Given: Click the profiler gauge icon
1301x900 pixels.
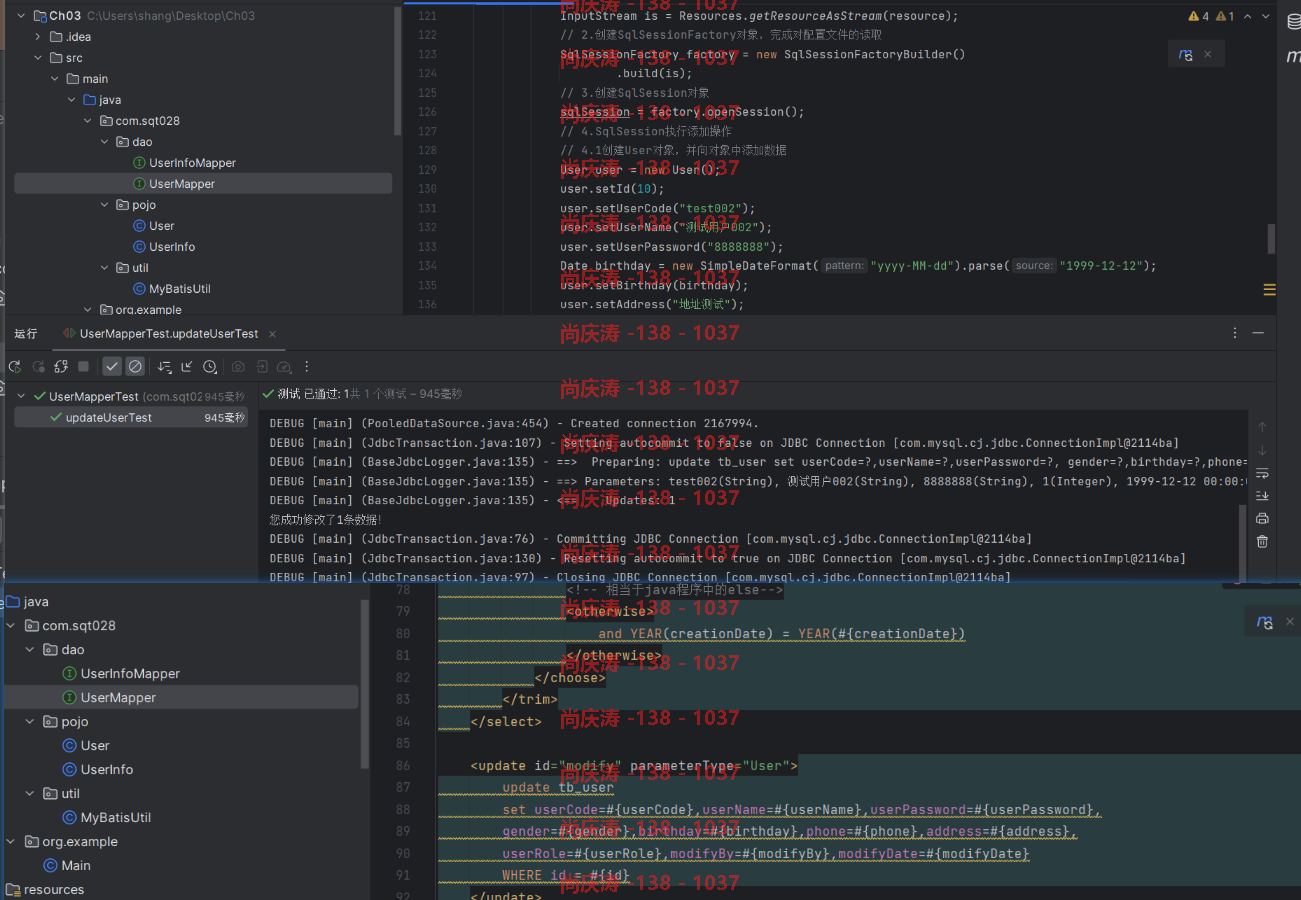Looking at the screenshot, I should pyautogui.click(x=284, y=367).
